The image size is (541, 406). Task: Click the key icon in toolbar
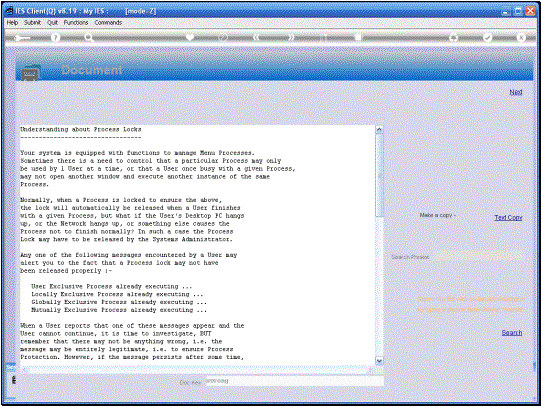coord(23,38)
